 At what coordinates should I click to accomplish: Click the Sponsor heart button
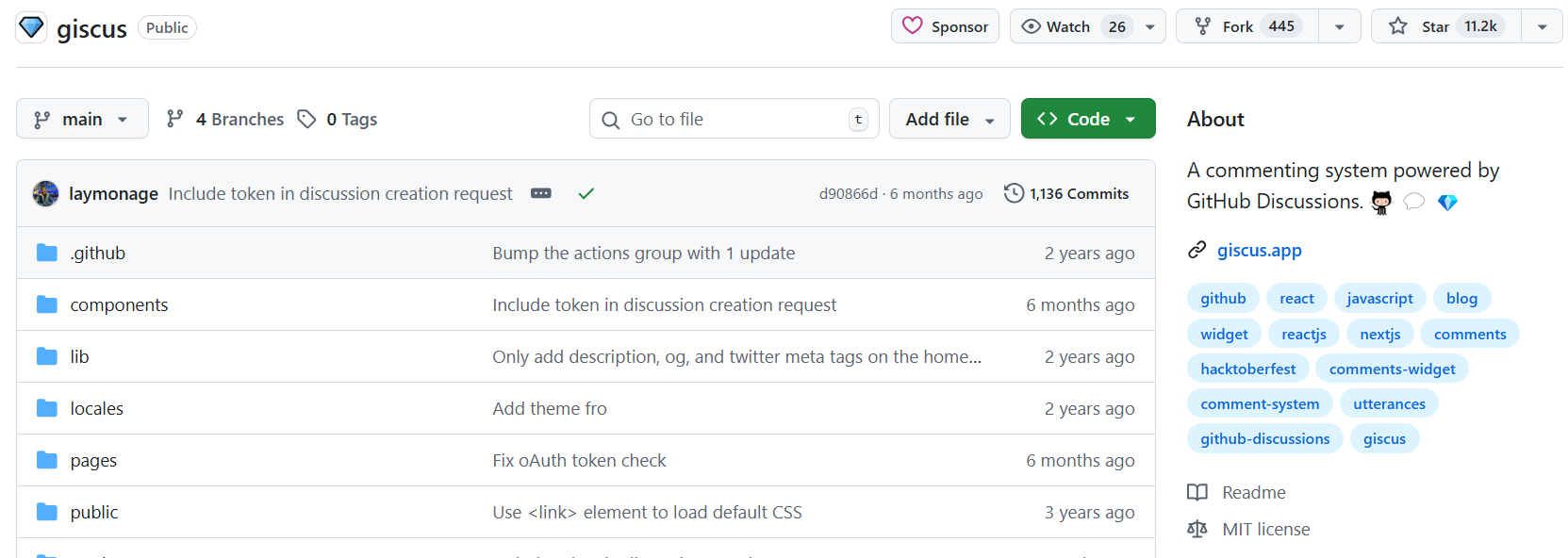point(945,26)
